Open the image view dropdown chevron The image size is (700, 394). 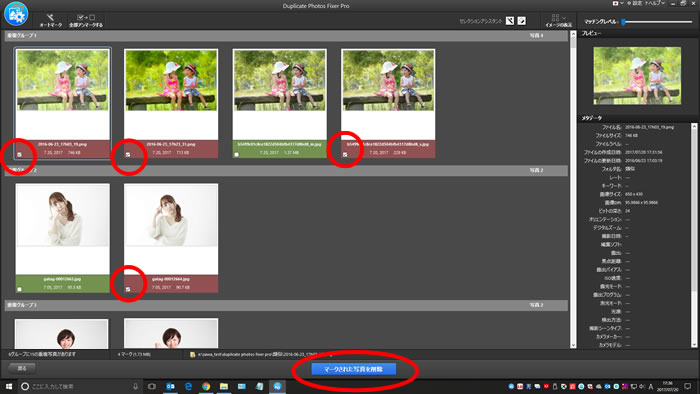[x=564, y=18]
